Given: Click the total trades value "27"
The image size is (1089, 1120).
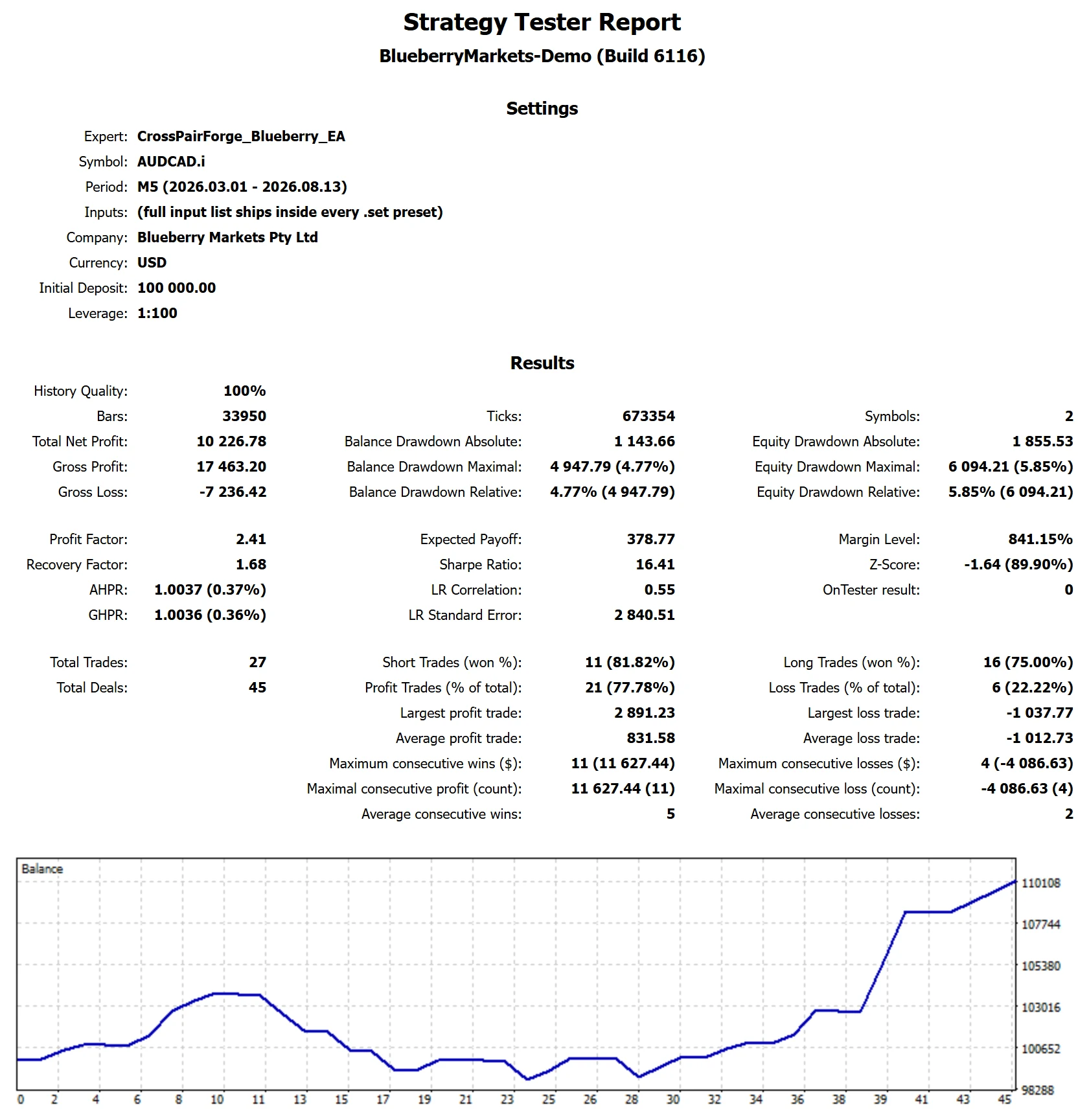Looking at the screenshot, I should click(x=257, y=663).
